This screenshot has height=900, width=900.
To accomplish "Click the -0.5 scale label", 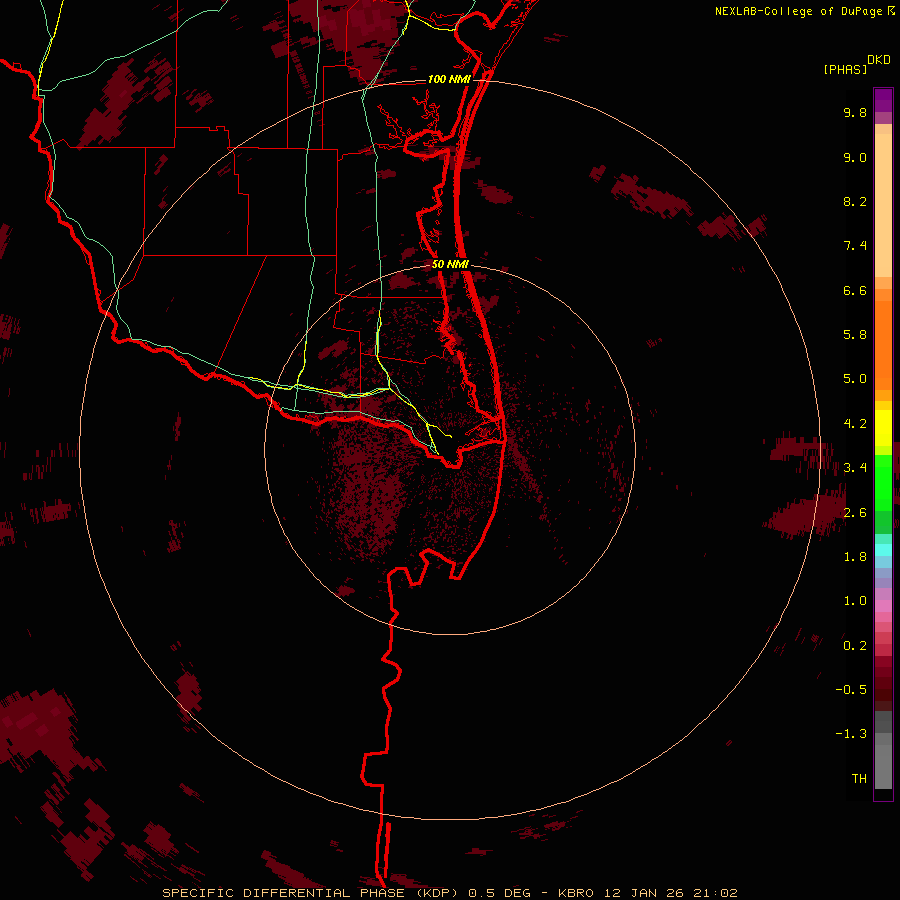I will (851, 690).
